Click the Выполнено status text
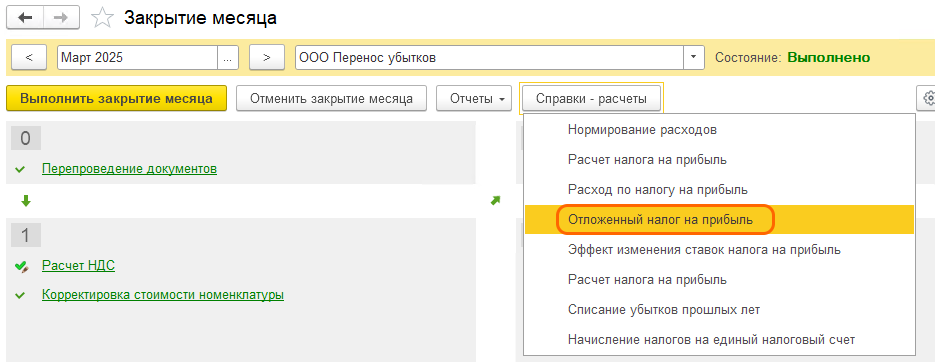The image size is (935, 362). [x=829, y=58]
